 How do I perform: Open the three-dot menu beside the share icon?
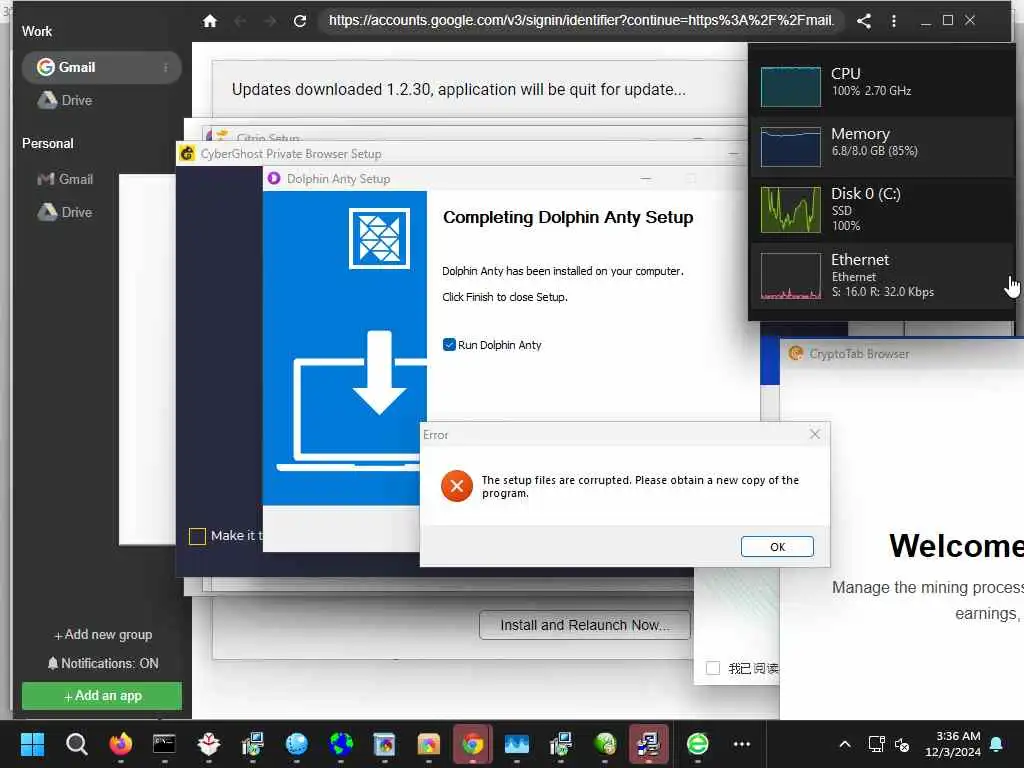point(893,21)
